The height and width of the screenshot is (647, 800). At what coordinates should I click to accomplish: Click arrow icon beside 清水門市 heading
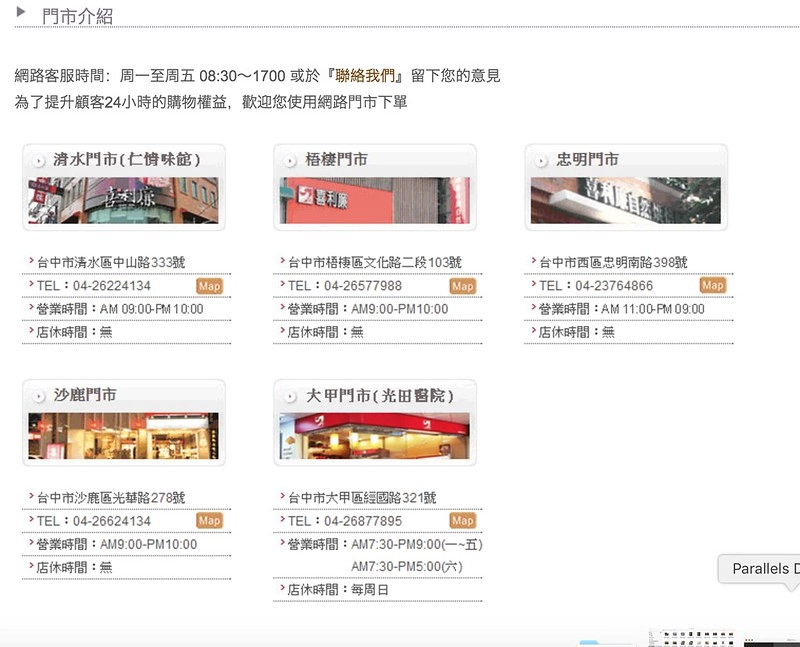click(39, 160)
